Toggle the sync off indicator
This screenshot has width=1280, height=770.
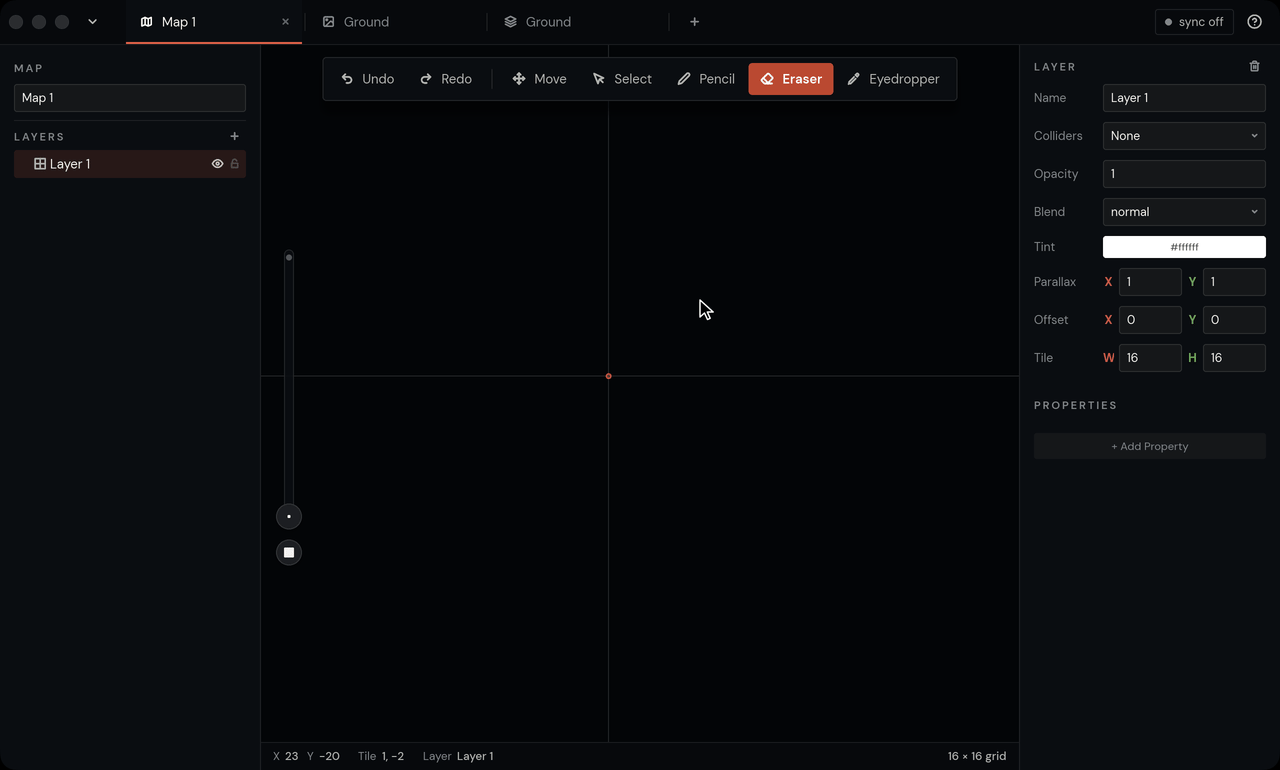pos(1194,22)
